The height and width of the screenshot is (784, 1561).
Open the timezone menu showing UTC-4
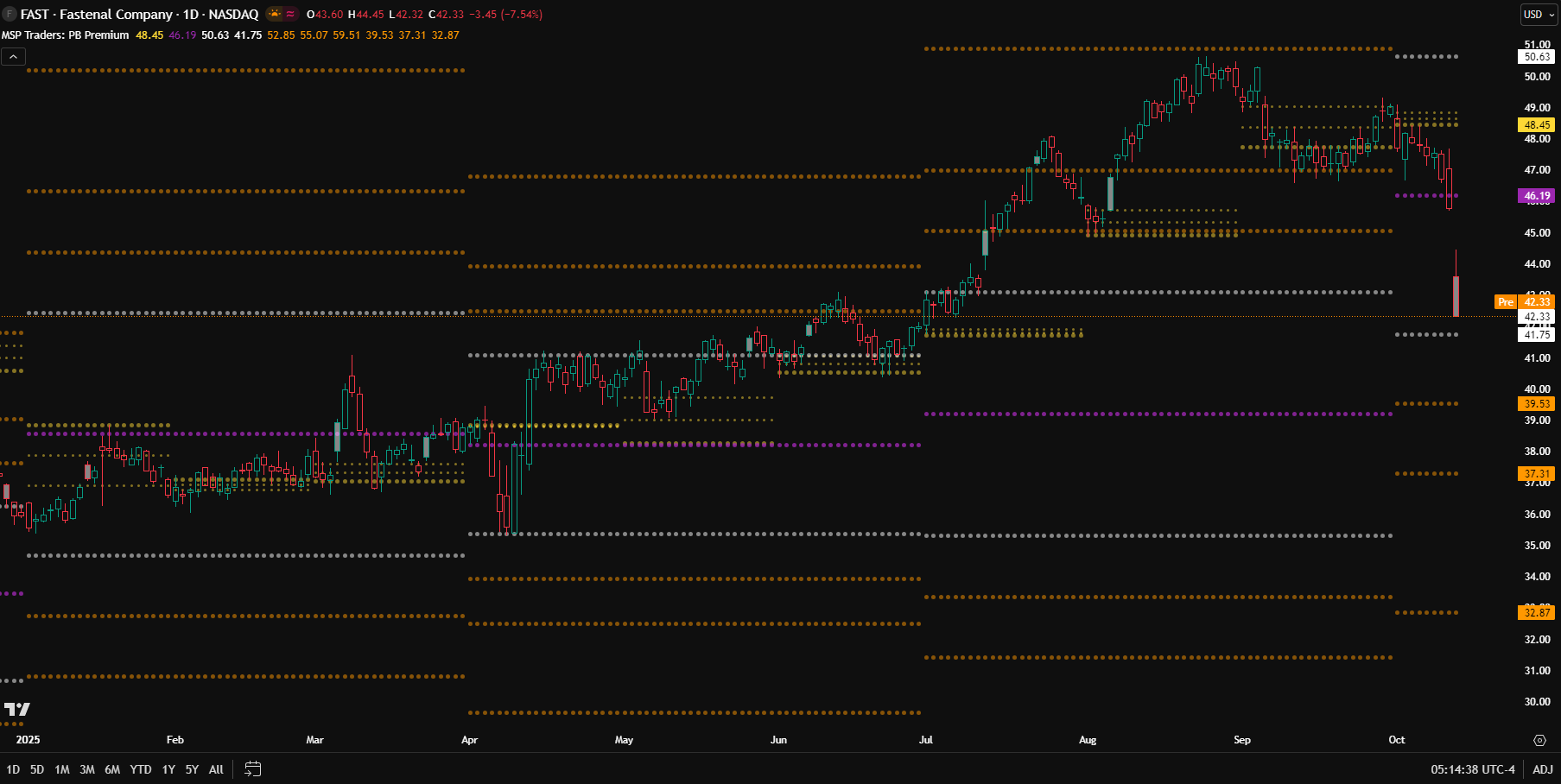(x=1472, y=768)
